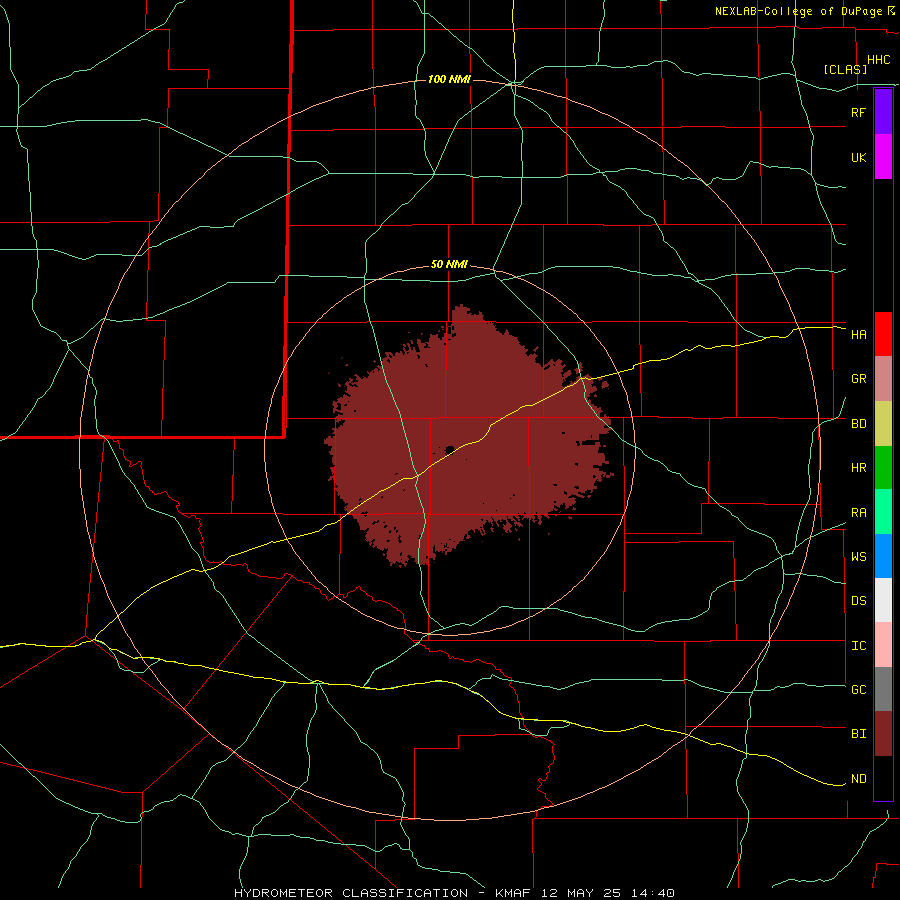Viewport: 900px width, 900px height.
Task: Select the BD yellow legend swatch
Action: coord(883,424)
